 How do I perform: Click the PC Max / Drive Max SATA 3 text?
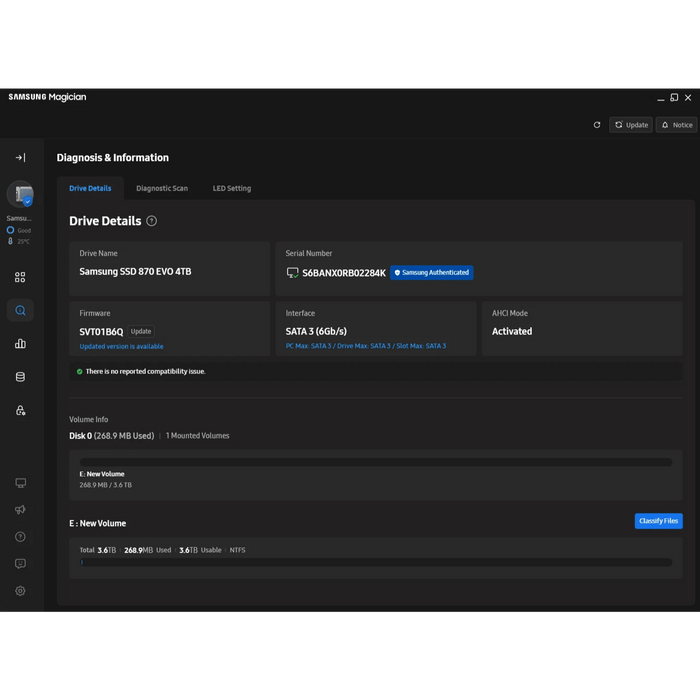pyautogui.click(x=366, y=346)
